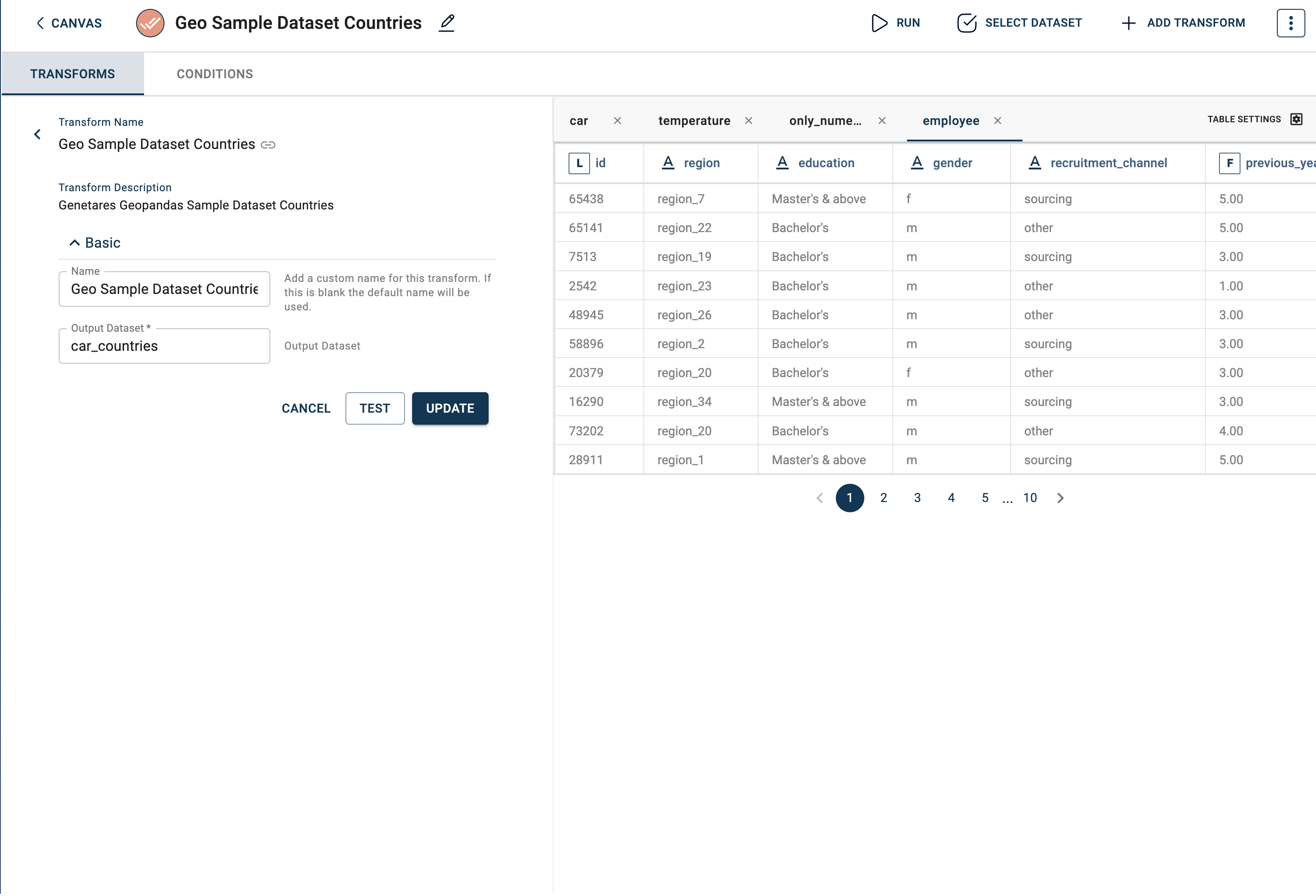The height and width of the screenshot is (896, 1316).
Task: Open Table Settings via the gear icon
Action: [x=1297, y=119]
